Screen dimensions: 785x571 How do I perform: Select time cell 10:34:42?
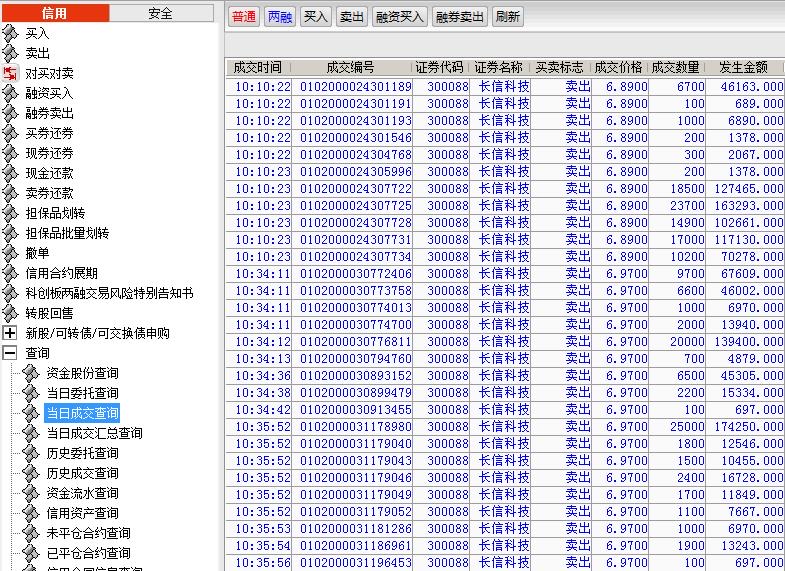pos(263,410)
